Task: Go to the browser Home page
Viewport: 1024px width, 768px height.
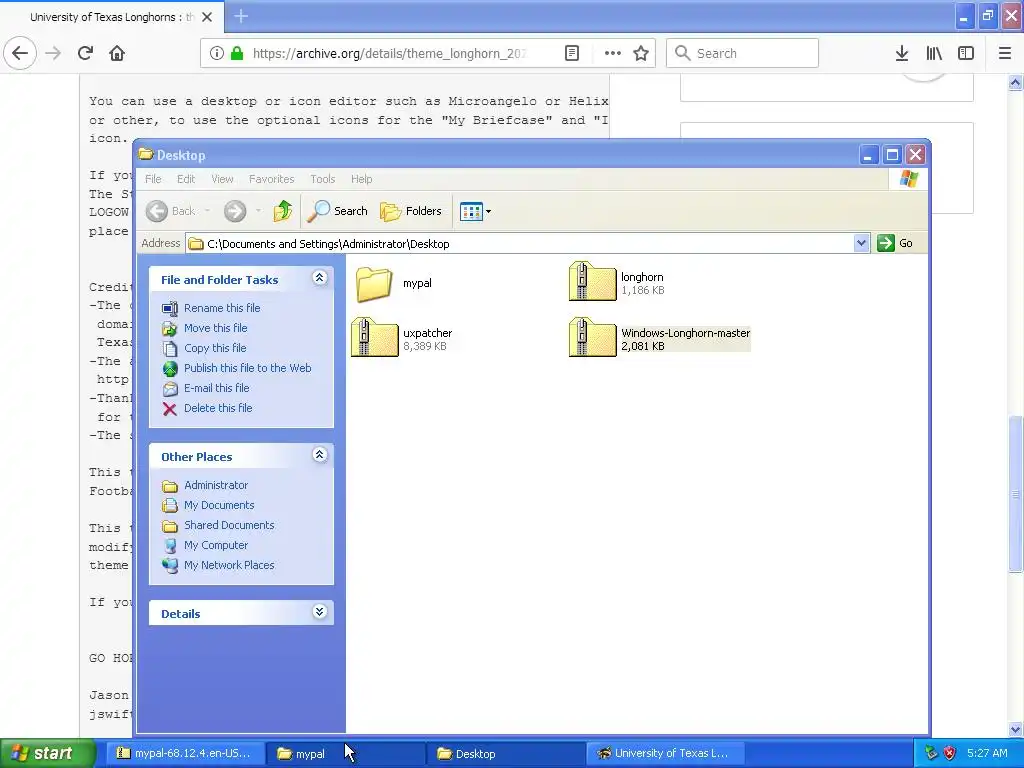Action: (117, 53)
